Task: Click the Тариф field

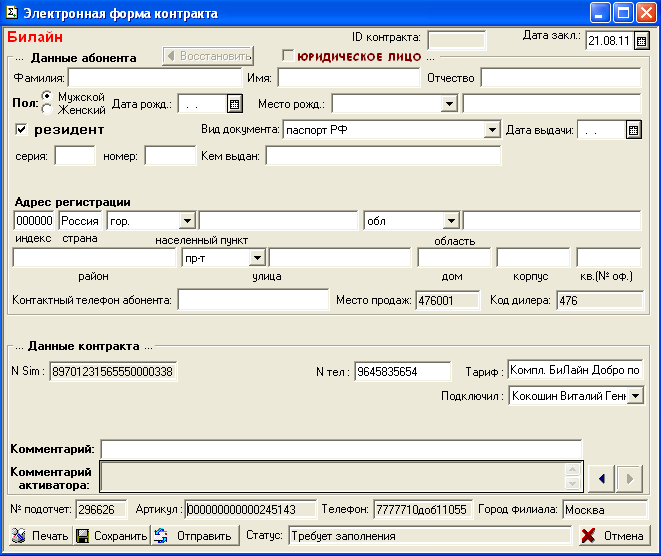Action: pos(575,371)
